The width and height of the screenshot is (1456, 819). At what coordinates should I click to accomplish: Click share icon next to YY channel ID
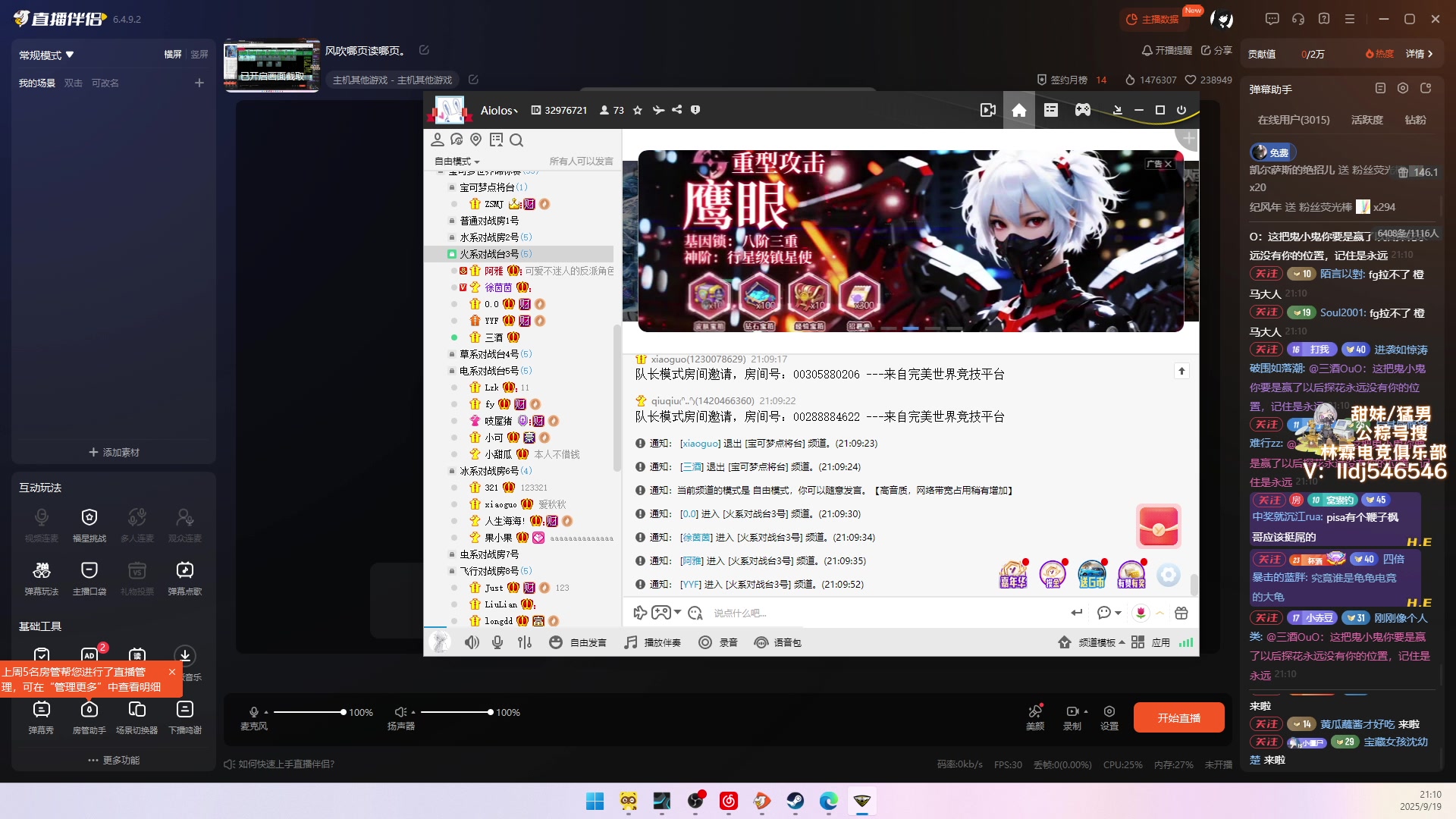coord(677,110)
